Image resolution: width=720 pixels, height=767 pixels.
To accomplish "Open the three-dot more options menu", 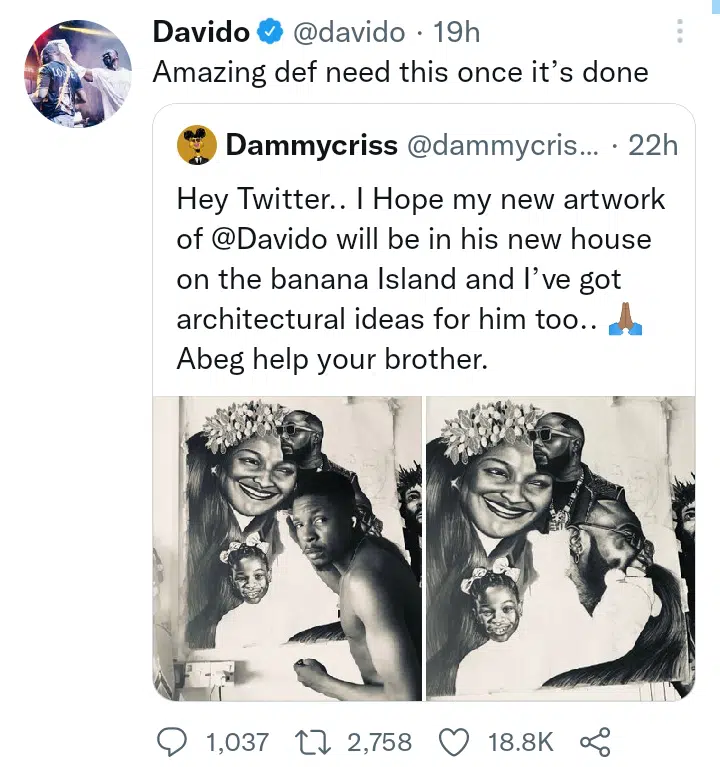I will (x=680, y=32).
